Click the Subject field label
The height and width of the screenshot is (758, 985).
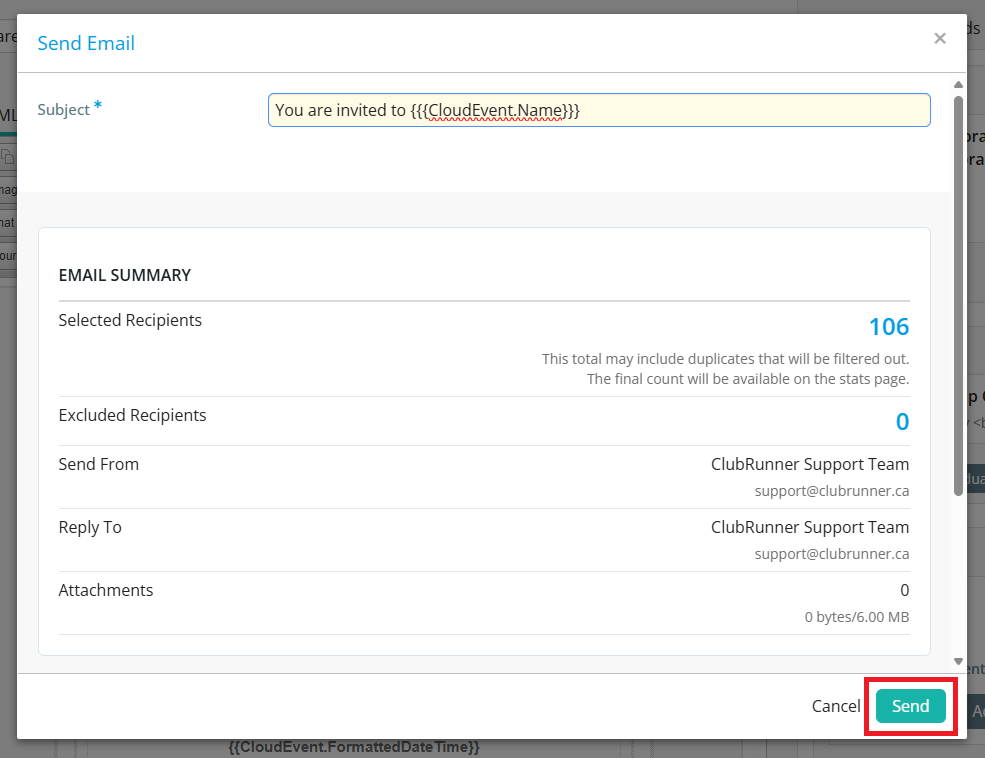coord(64,110)
